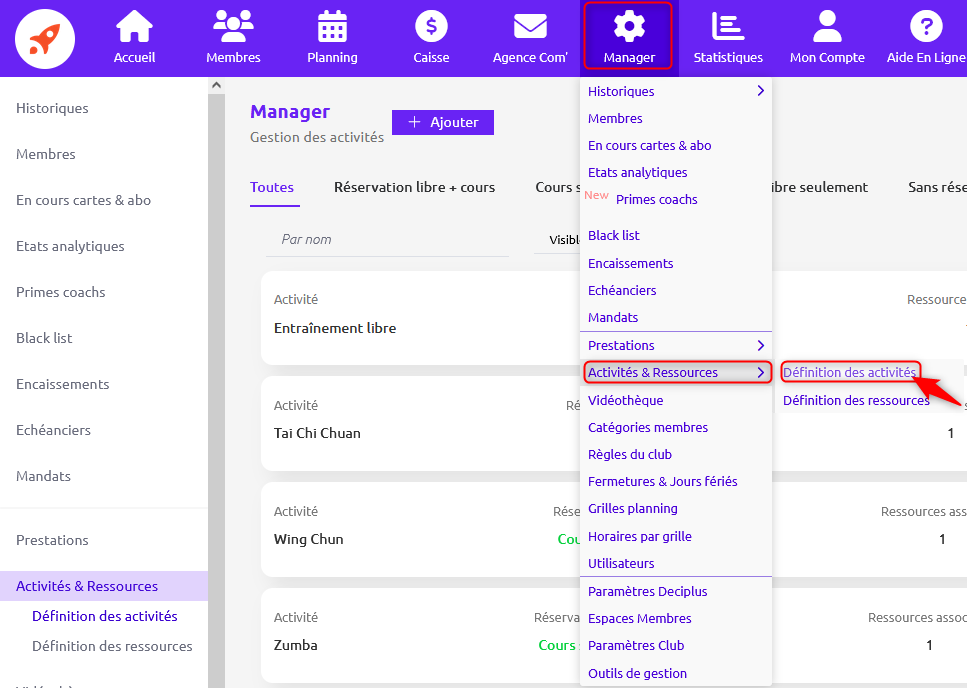
Task: Open Paramètres Deciplus menu entry
Action: click(x=648, y=591)
